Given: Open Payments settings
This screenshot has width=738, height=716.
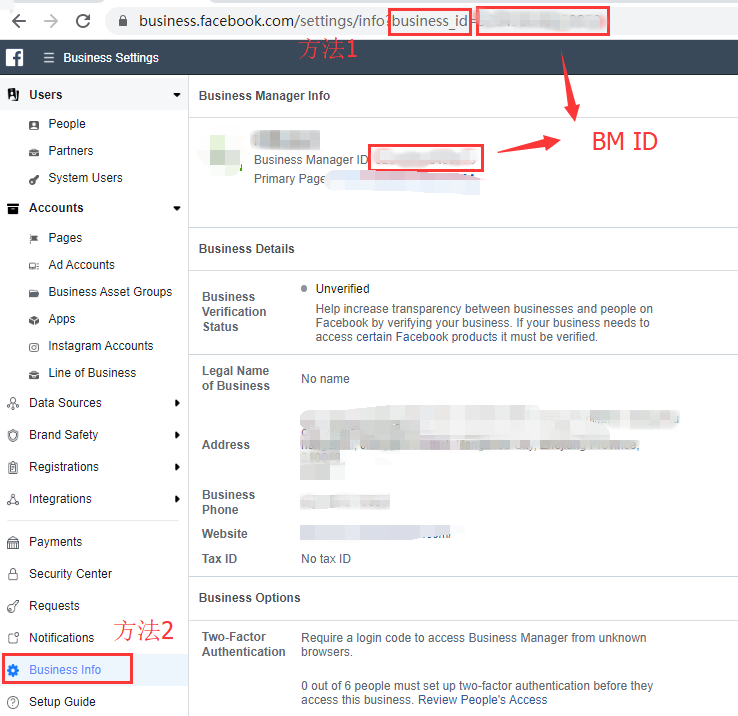Looking at the screenshot, I should tap(56, 542).
